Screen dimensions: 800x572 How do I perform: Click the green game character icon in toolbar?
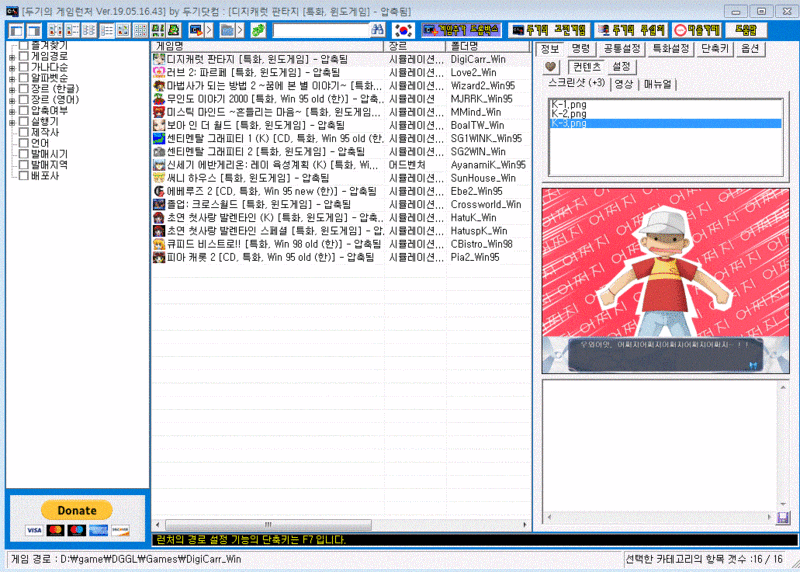click(174, 30)
